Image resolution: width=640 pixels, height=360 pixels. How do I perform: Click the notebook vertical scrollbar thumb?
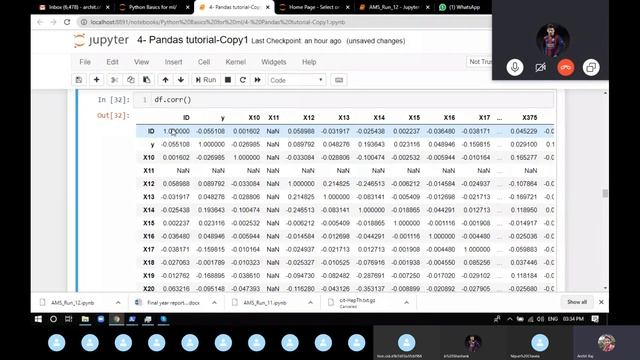click(605, 193)
